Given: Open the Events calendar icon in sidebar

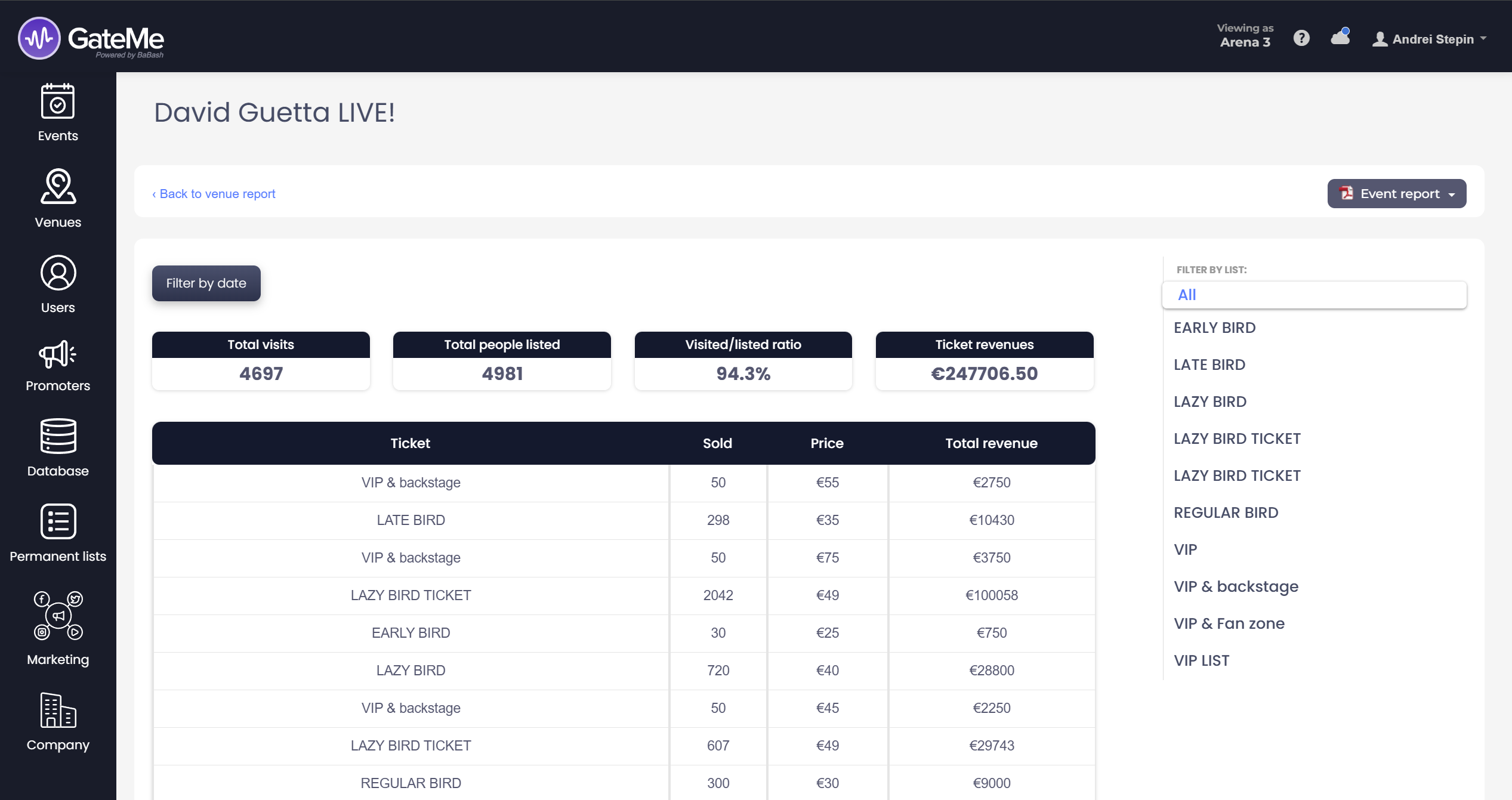Looking at the screenshot, I should coord(58,102).
